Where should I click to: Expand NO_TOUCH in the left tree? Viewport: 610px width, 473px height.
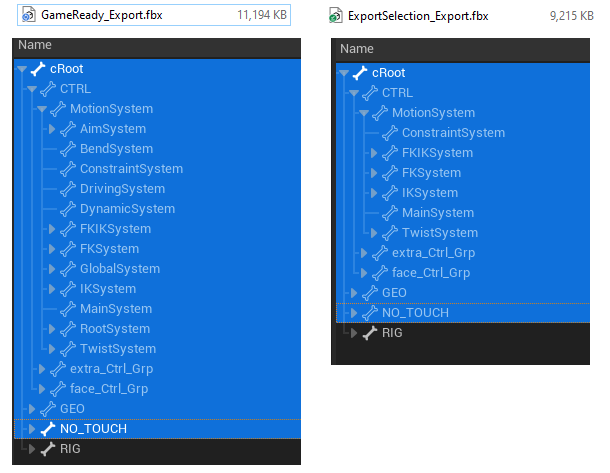(x=32, y=429)
